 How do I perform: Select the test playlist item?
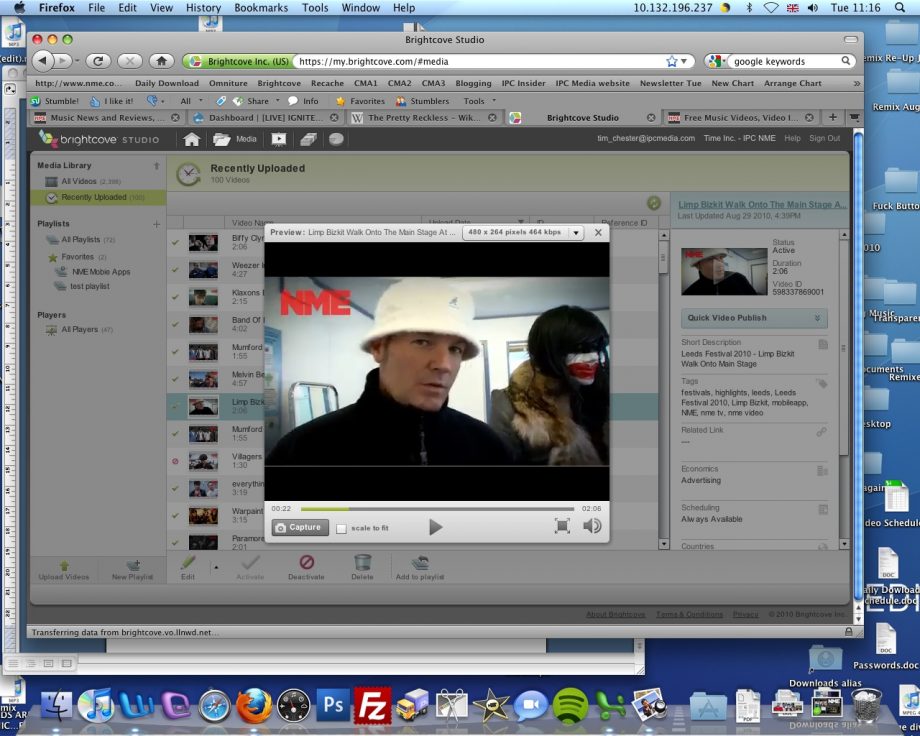[82, 286]
